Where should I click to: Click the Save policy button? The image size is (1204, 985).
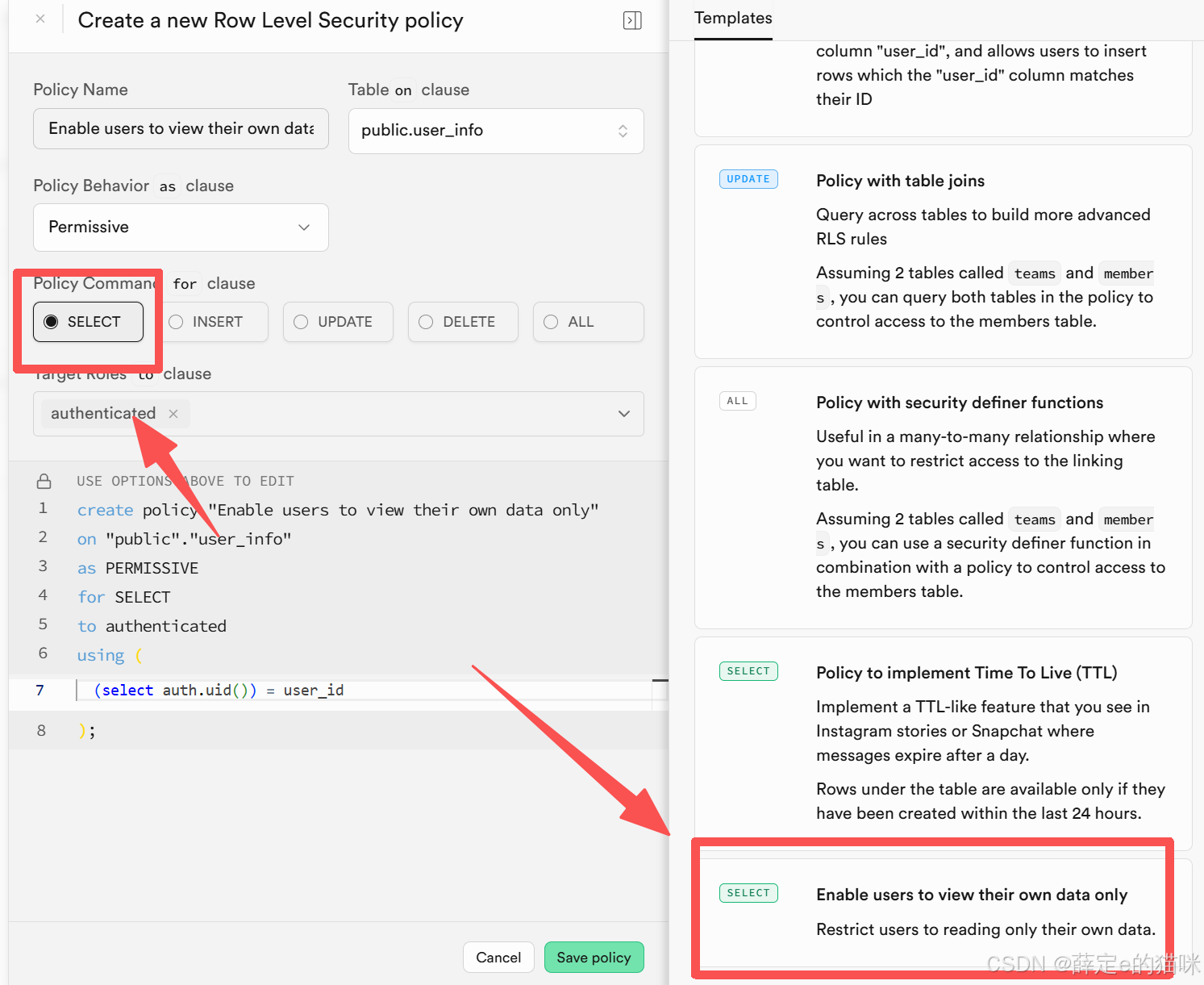point(594,958)
